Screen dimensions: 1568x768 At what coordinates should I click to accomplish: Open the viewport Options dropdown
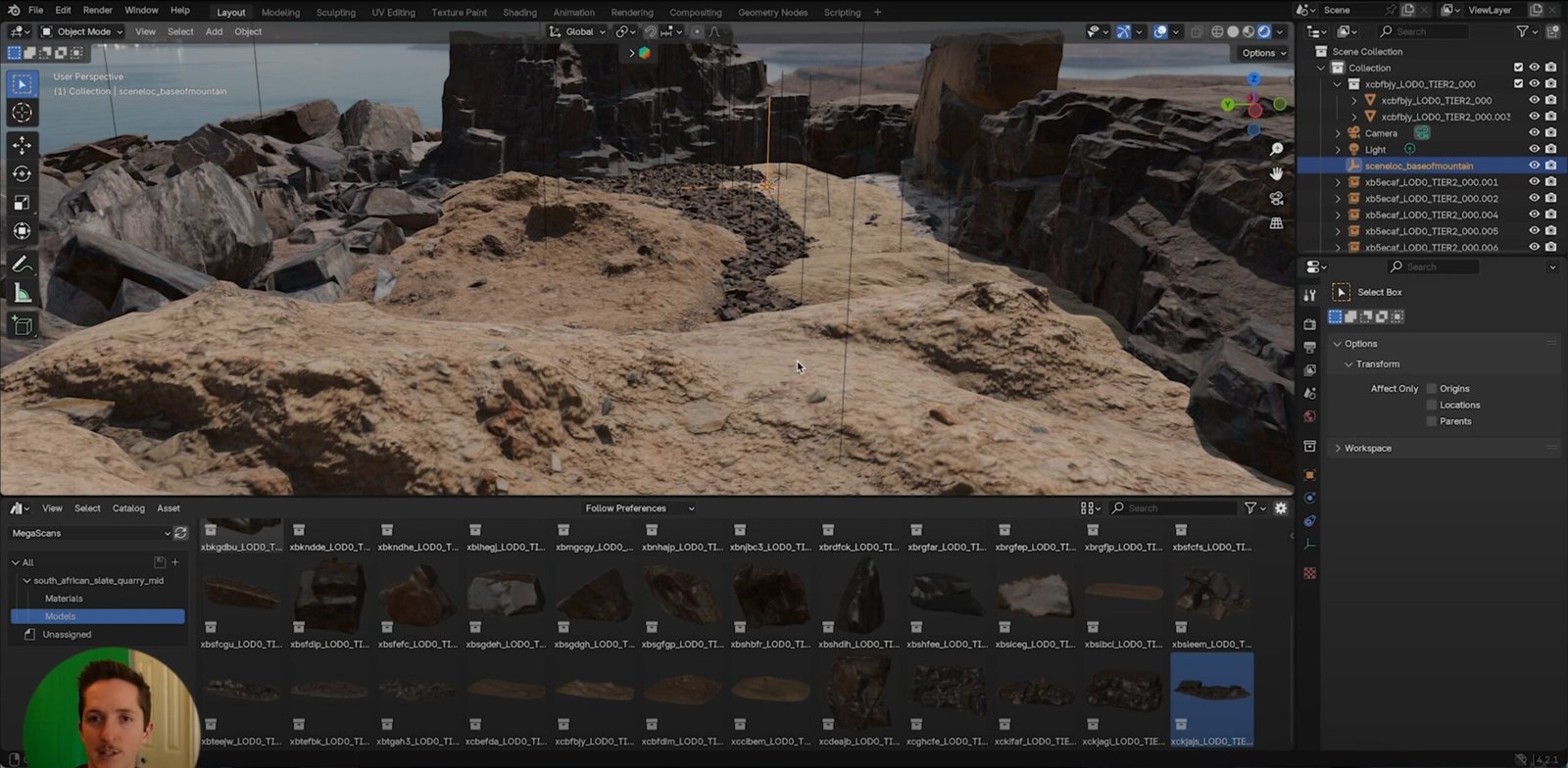pyautogui.click(x=1263, y=53)
